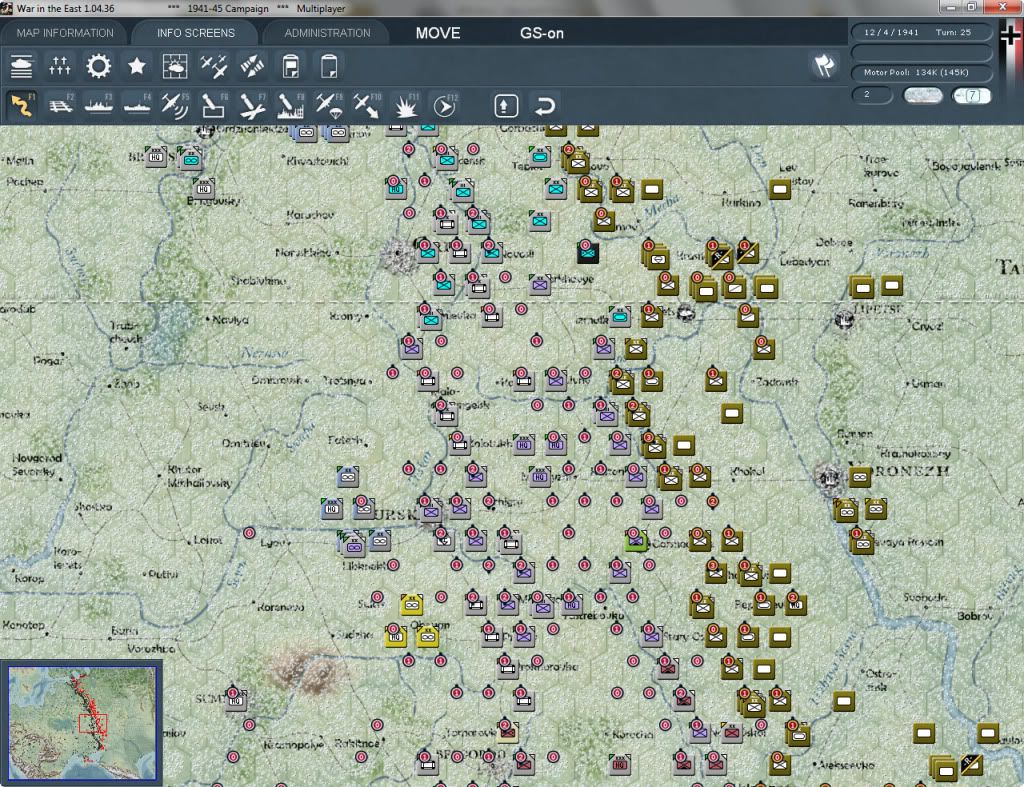Select the F4 amphibious transport mode

[137, 105]
